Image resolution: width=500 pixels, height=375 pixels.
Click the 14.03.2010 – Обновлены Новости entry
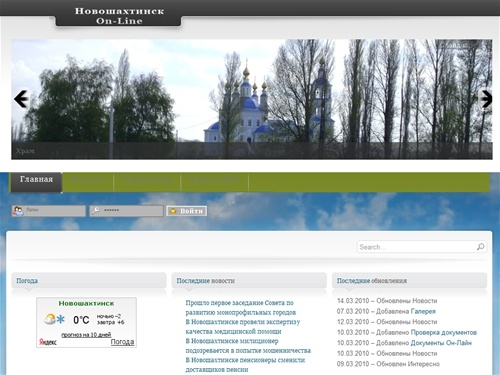tap(387, 301)
